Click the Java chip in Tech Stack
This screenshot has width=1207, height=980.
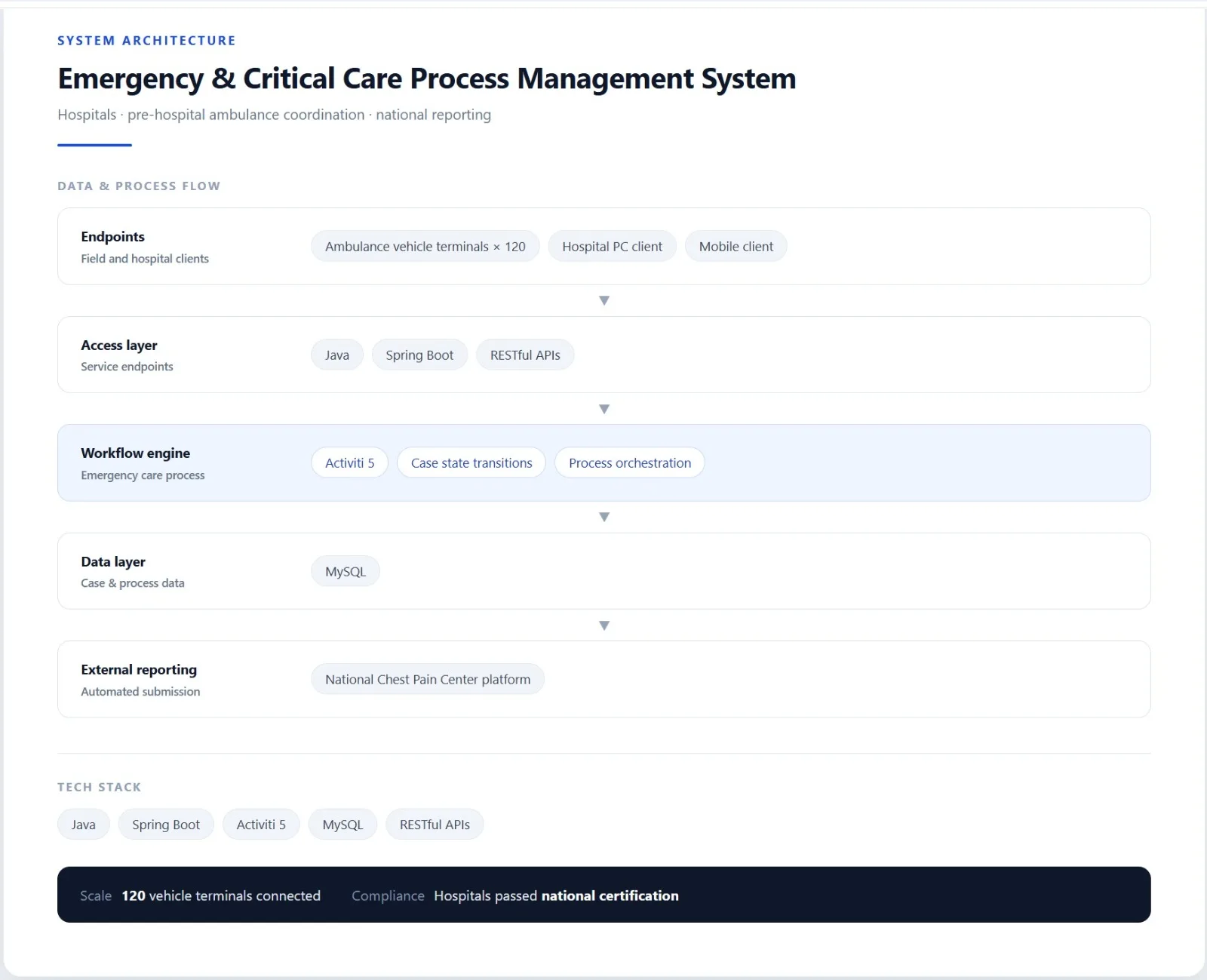coord(84,825)
